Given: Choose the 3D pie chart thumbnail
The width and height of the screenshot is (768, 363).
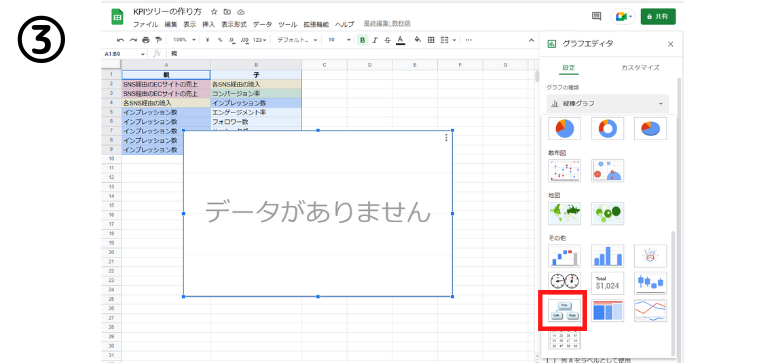Looking at the screenshot, I should [x=650, y=128].
